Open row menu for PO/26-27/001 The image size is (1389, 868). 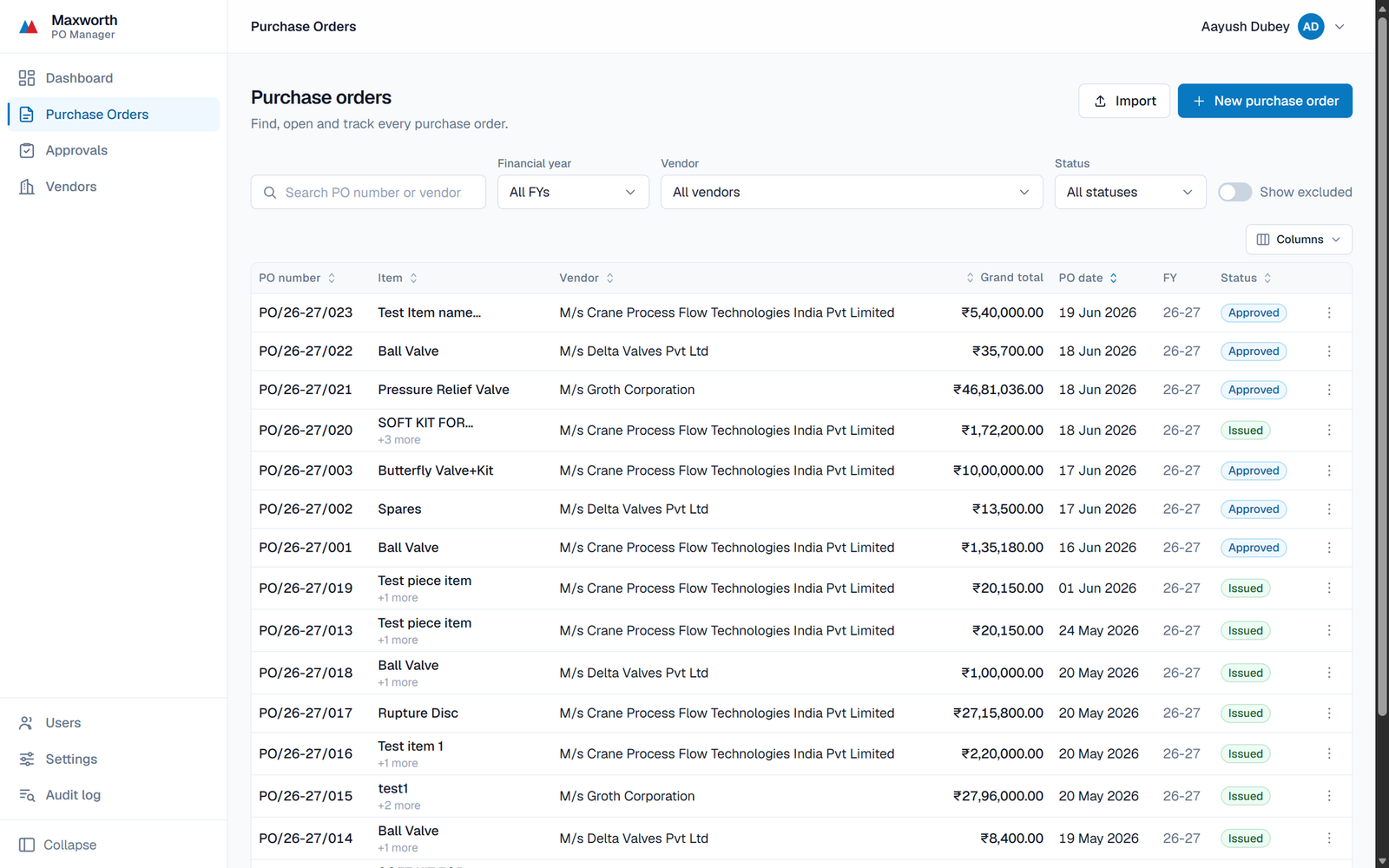(x=1329, y=548)
